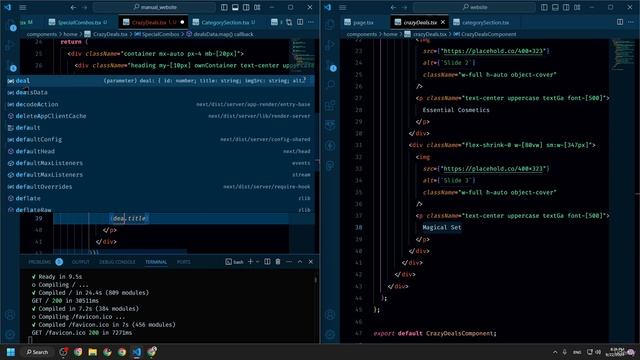
Task: Go back in manual_website window navigation
Action: pyautogui.click(x=73, y=7)
